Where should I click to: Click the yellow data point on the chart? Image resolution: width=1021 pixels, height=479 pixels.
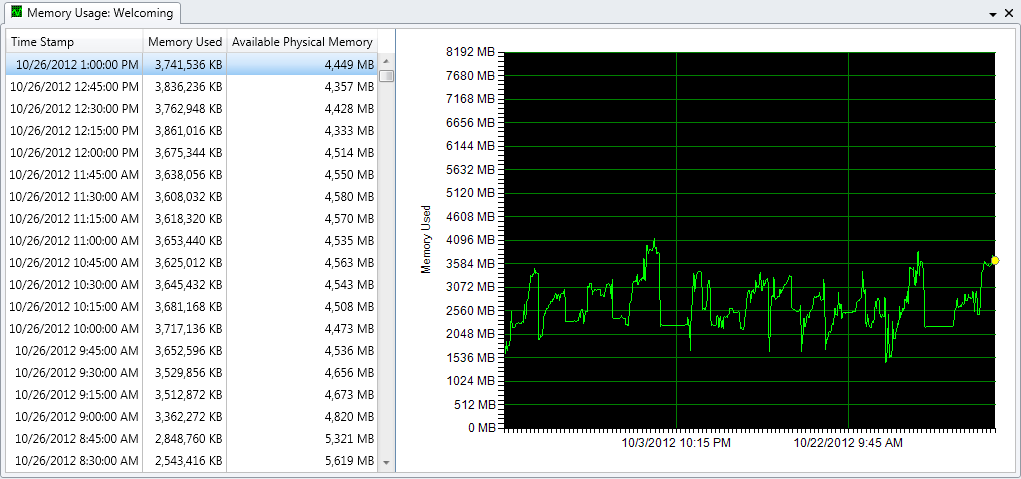pyautogui.click(x=994, y=260)
